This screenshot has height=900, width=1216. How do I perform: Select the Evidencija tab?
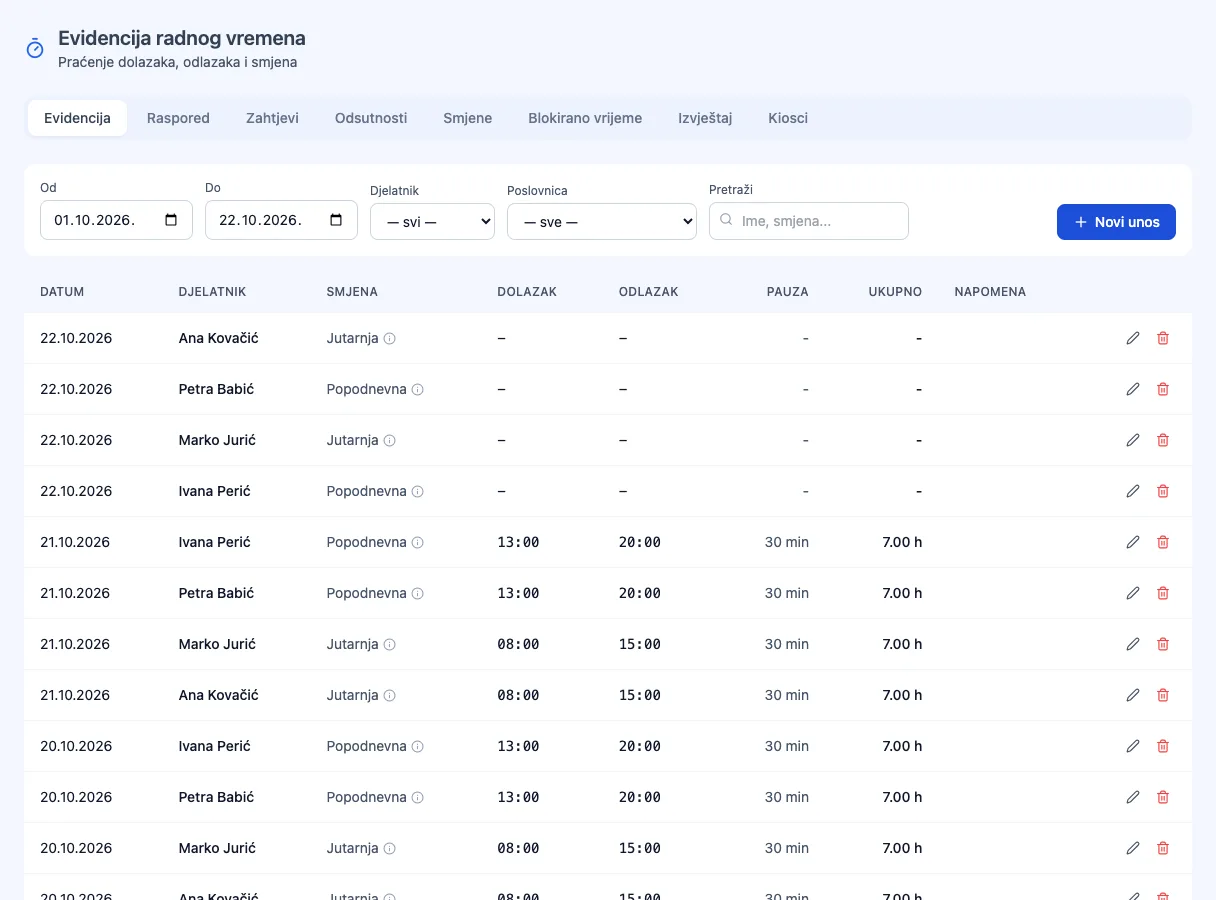(x=77, y=118)
